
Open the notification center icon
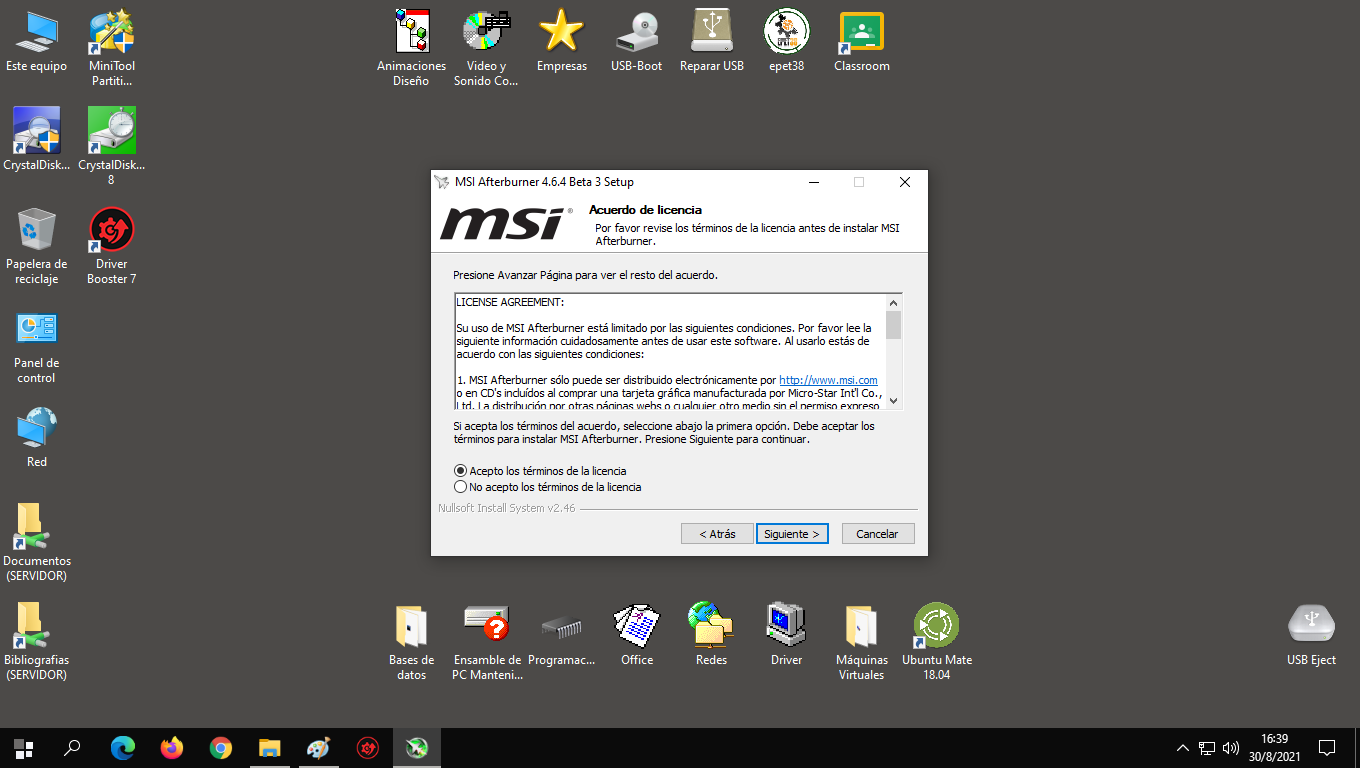click(x=1327, y=748)
